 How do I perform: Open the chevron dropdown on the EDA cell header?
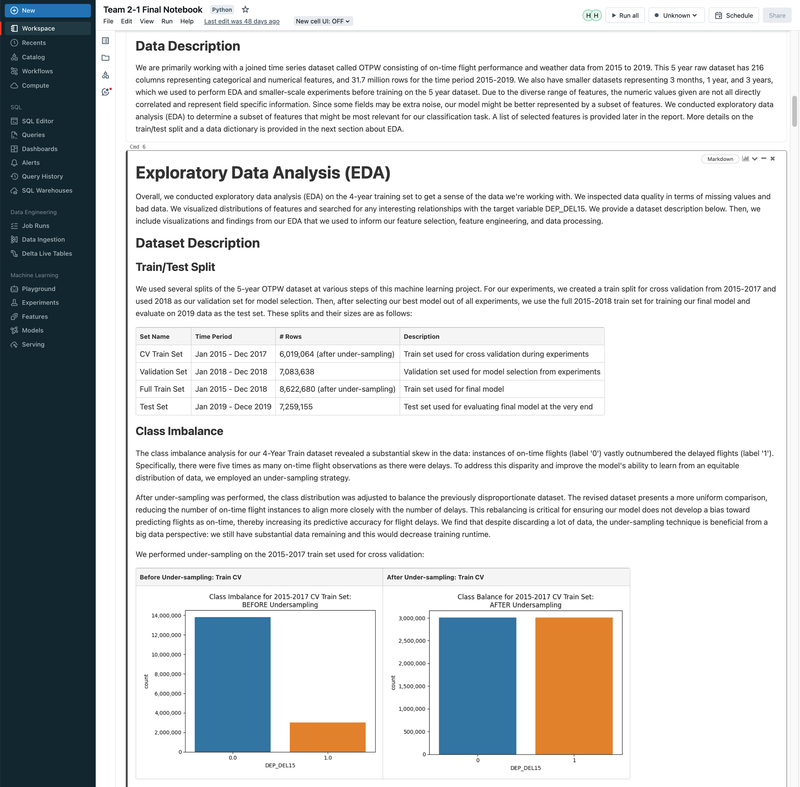pos(755,158)
